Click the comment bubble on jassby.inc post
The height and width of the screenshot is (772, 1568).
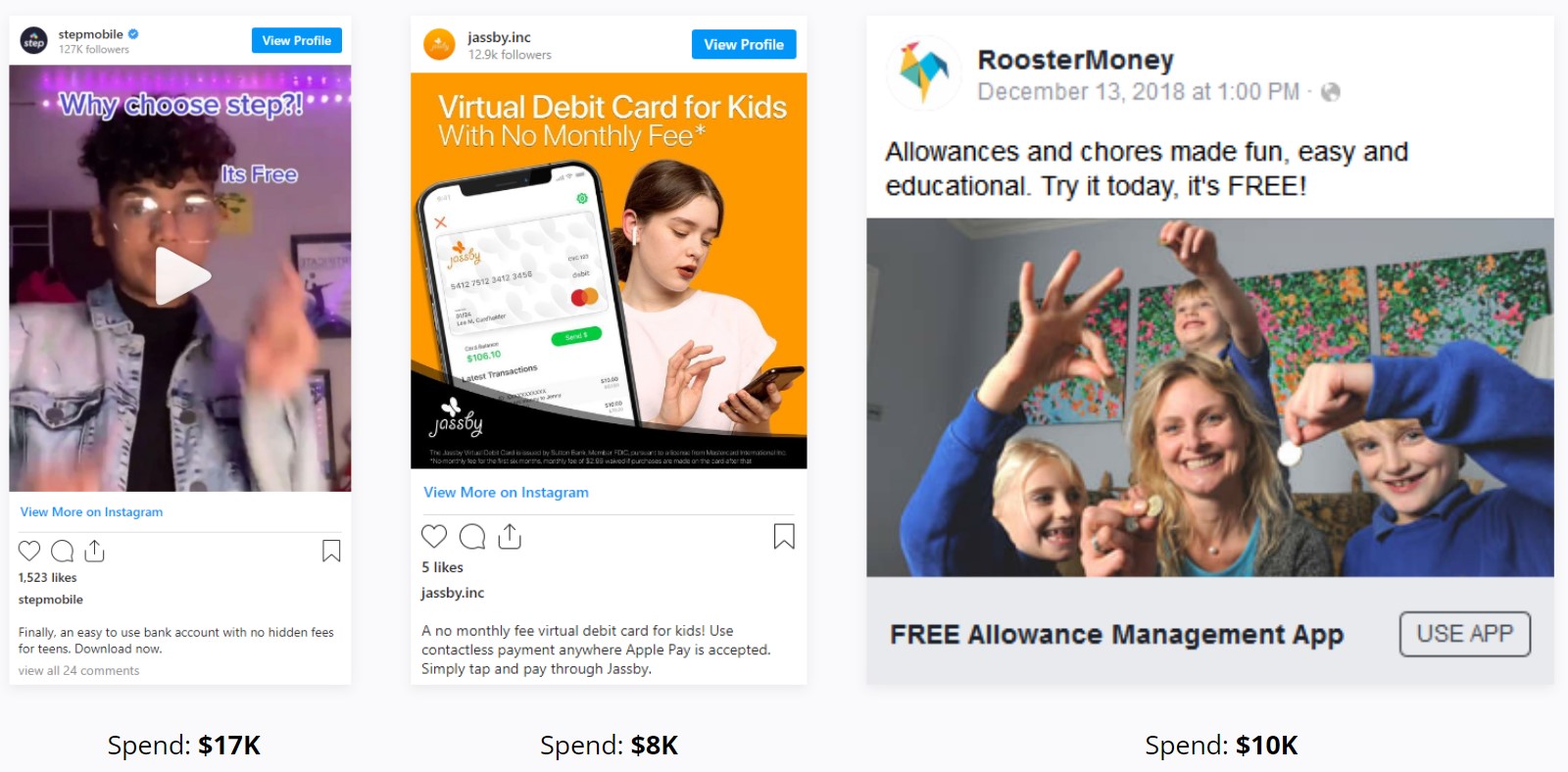click(472, 536)
